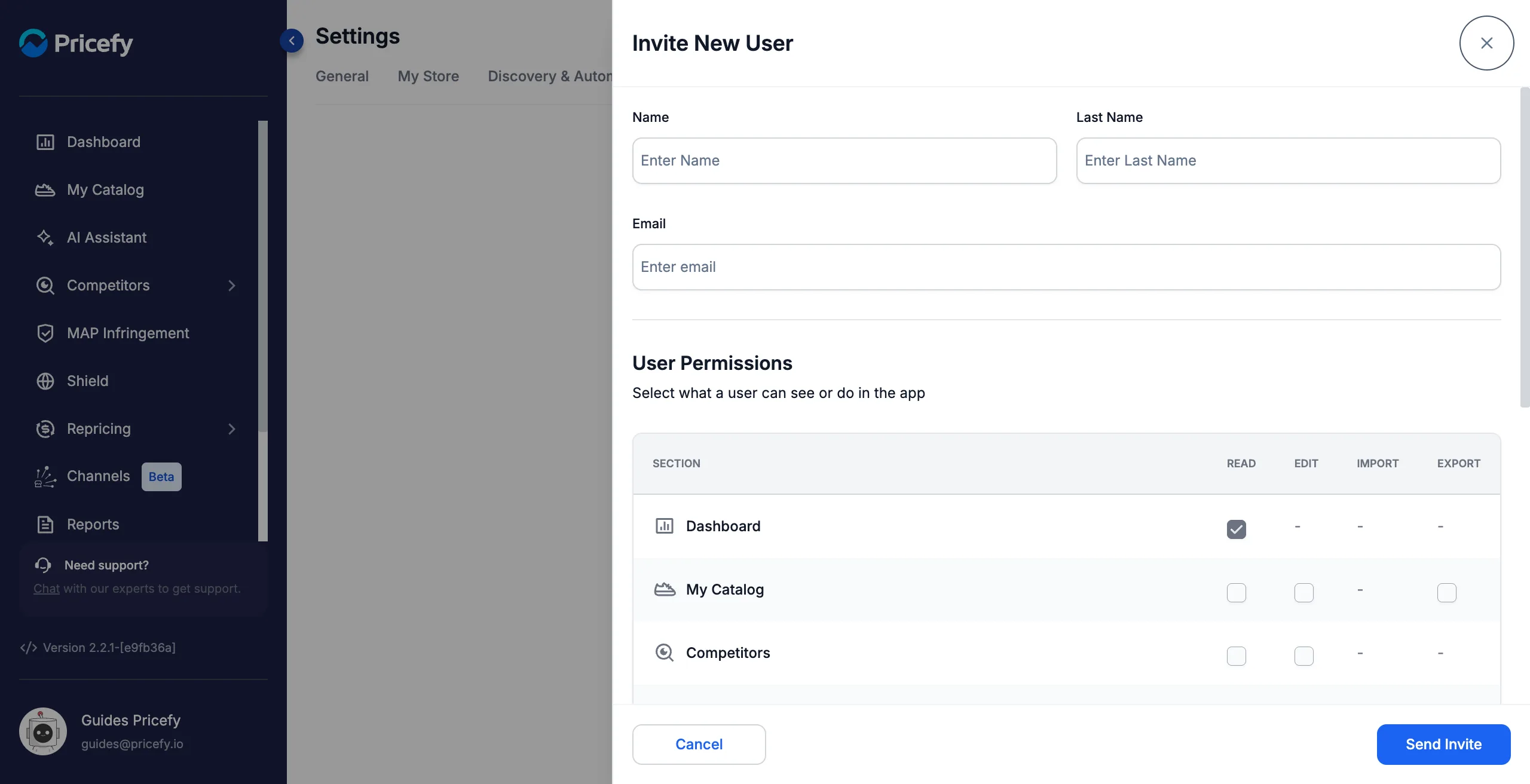
Task: Switch to the My Store tab
Action: click(429, 76)
